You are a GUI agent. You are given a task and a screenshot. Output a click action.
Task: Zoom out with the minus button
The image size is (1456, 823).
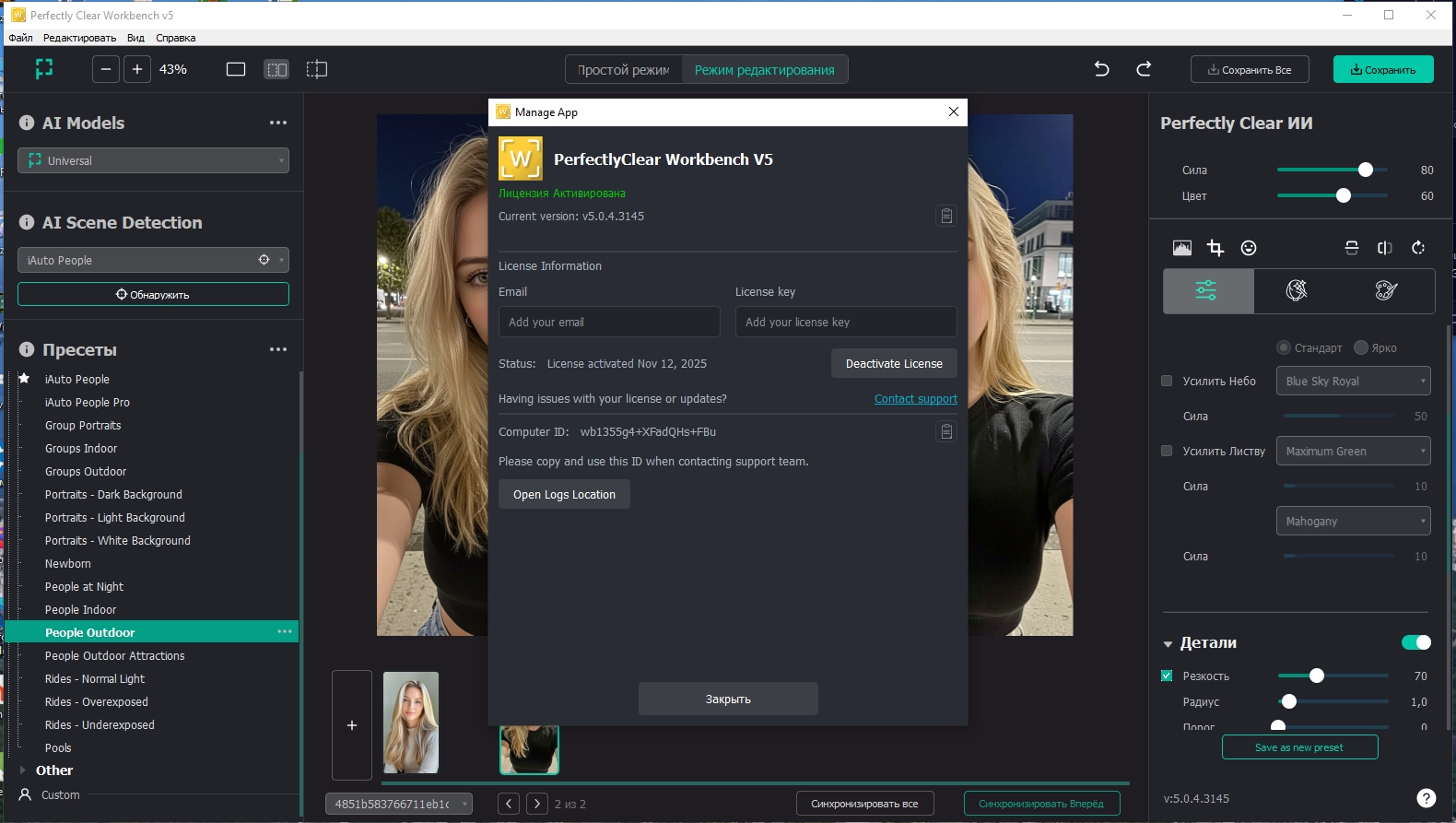pos(106,69)
